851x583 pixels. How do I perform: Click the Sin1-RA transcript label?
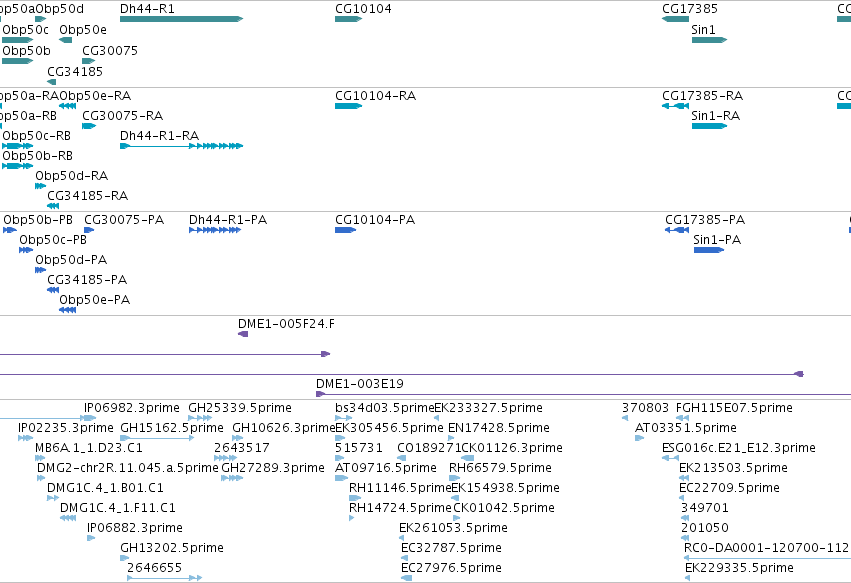716,116
